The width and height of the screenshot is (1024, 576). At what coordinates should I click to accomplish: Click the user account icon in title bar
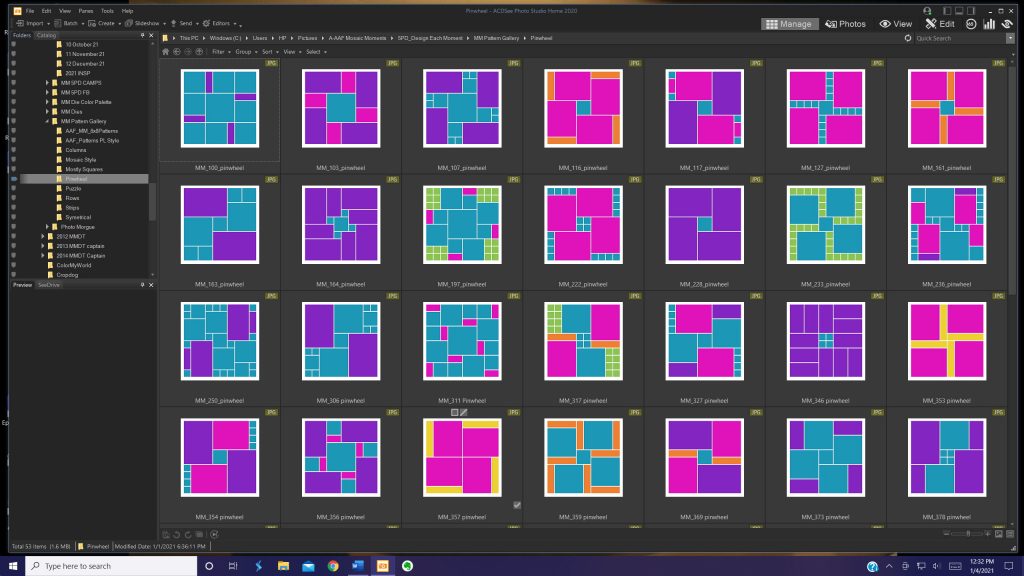click(927, 11)
